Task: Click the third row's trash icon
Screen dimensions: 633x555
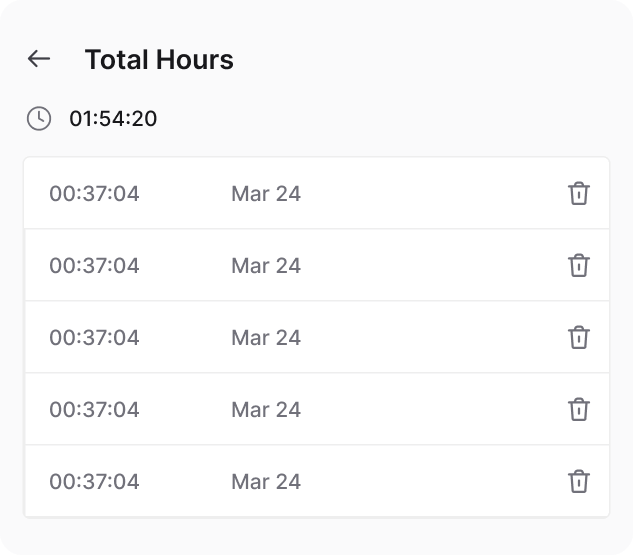Action: (578, 337)
